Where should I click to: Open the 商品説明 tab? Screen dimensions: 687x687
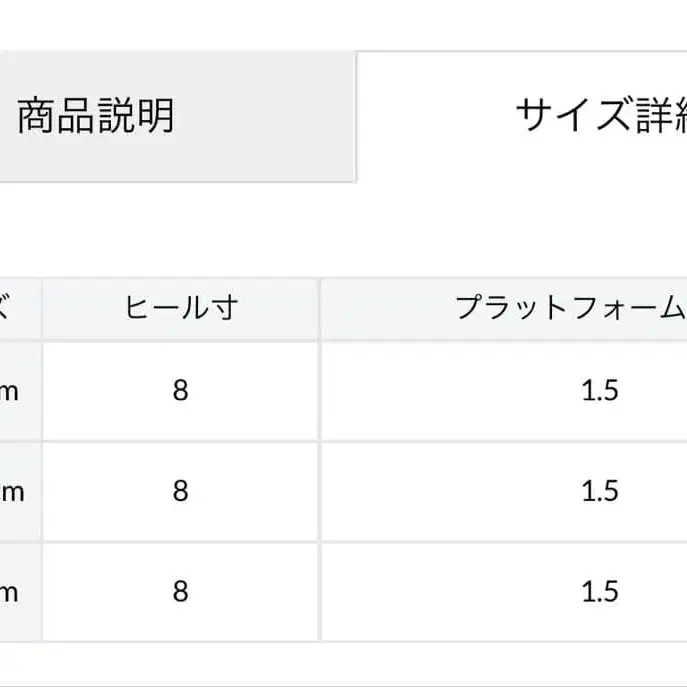[x=96, y=117]
